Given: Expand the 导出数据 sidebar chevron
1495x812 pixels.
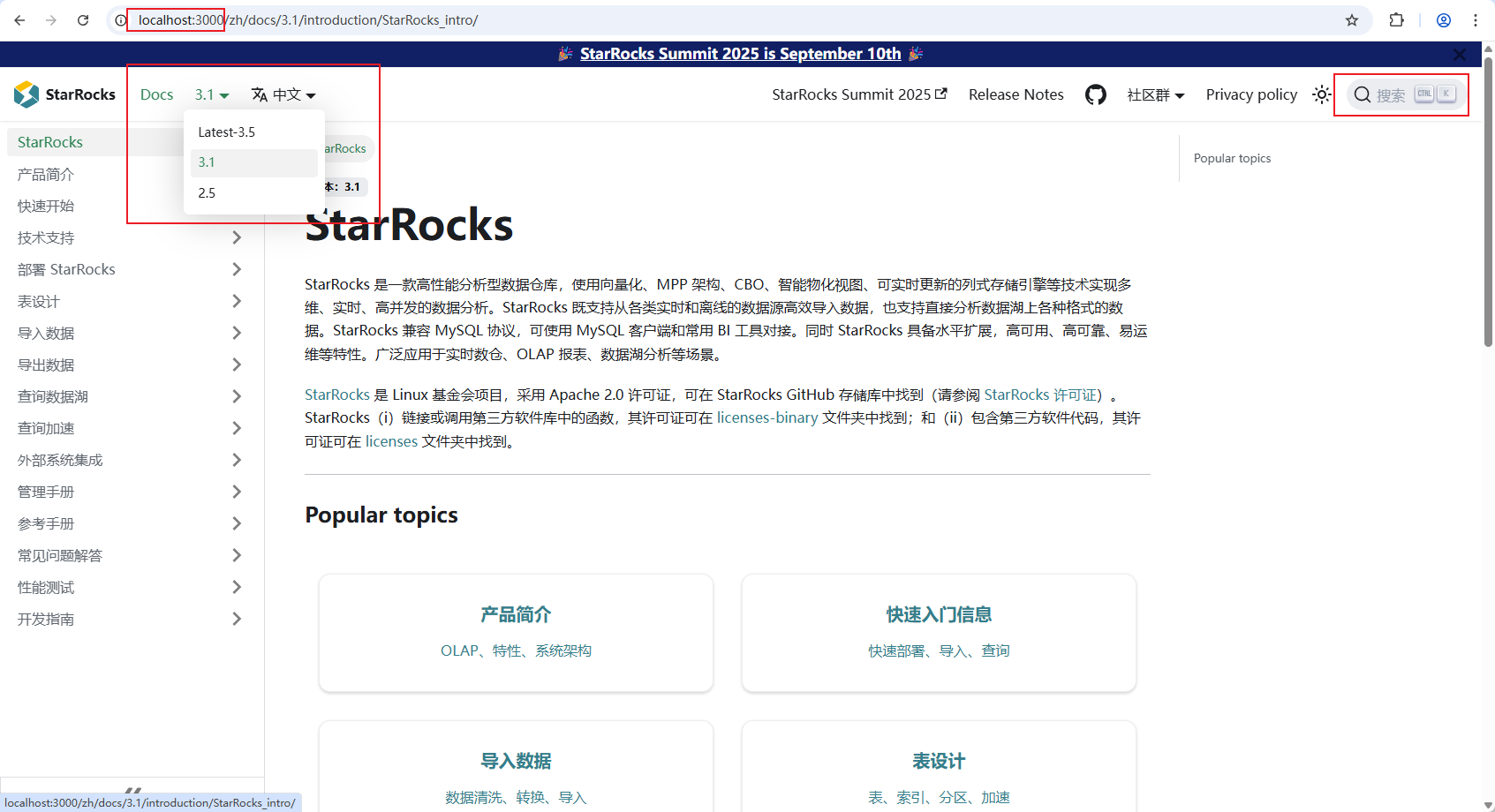Looking at the screenshot, I should 237,365.
